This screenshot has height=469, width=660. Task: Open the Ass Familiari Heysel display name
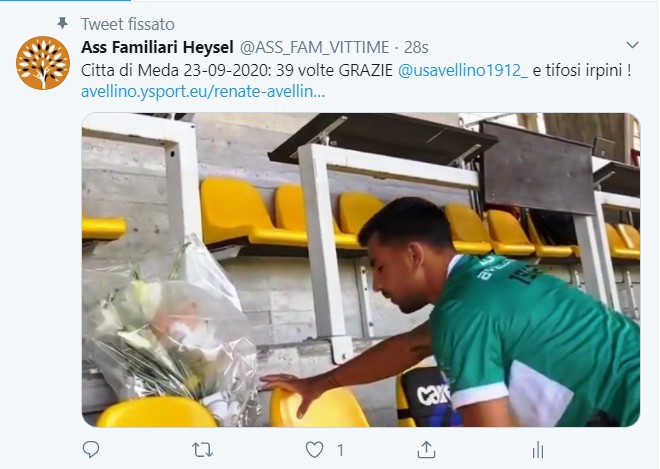pyautogui.click(x=157, y=47)
